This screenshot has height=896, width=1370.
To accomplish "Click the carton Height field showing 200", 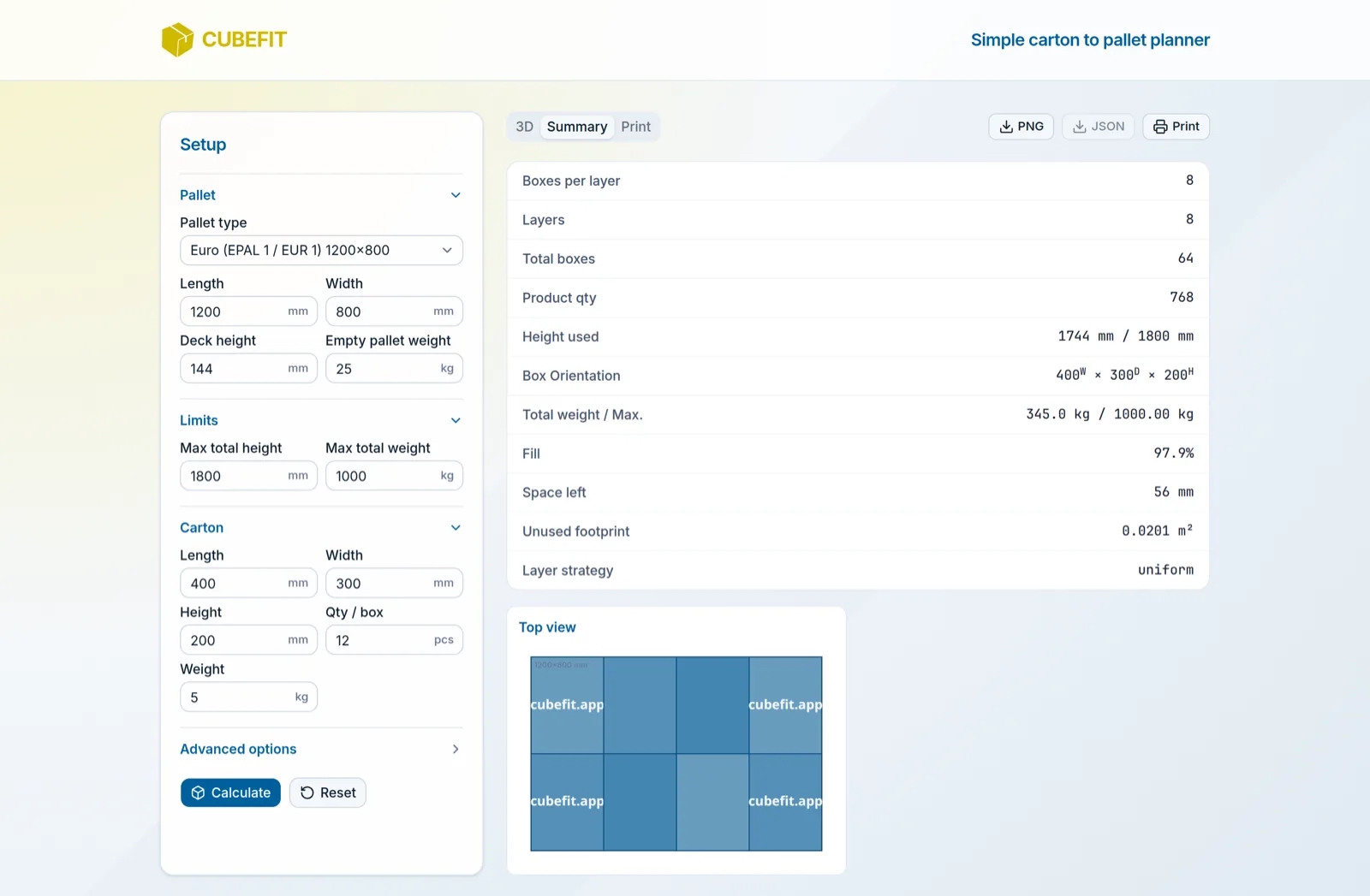I will click(x=248, y=640).
